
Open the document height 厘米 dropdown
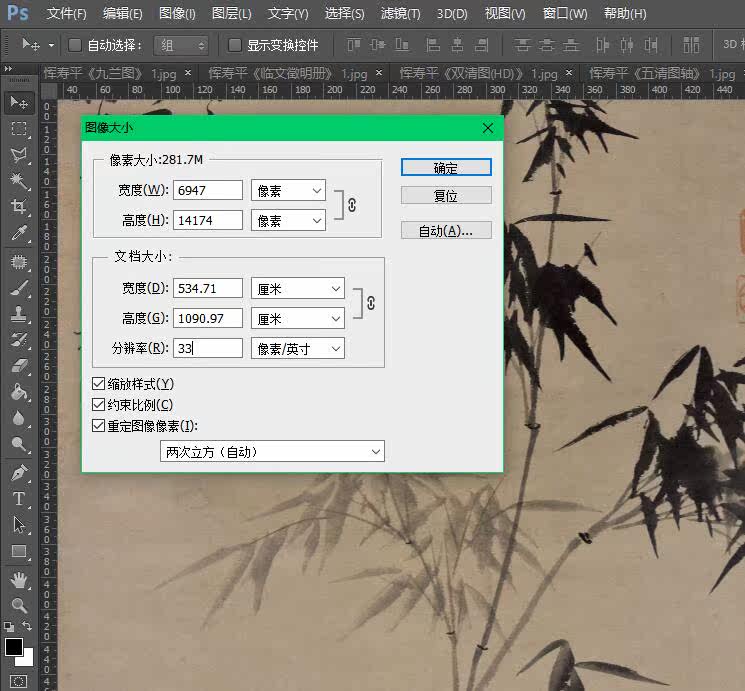298,318
